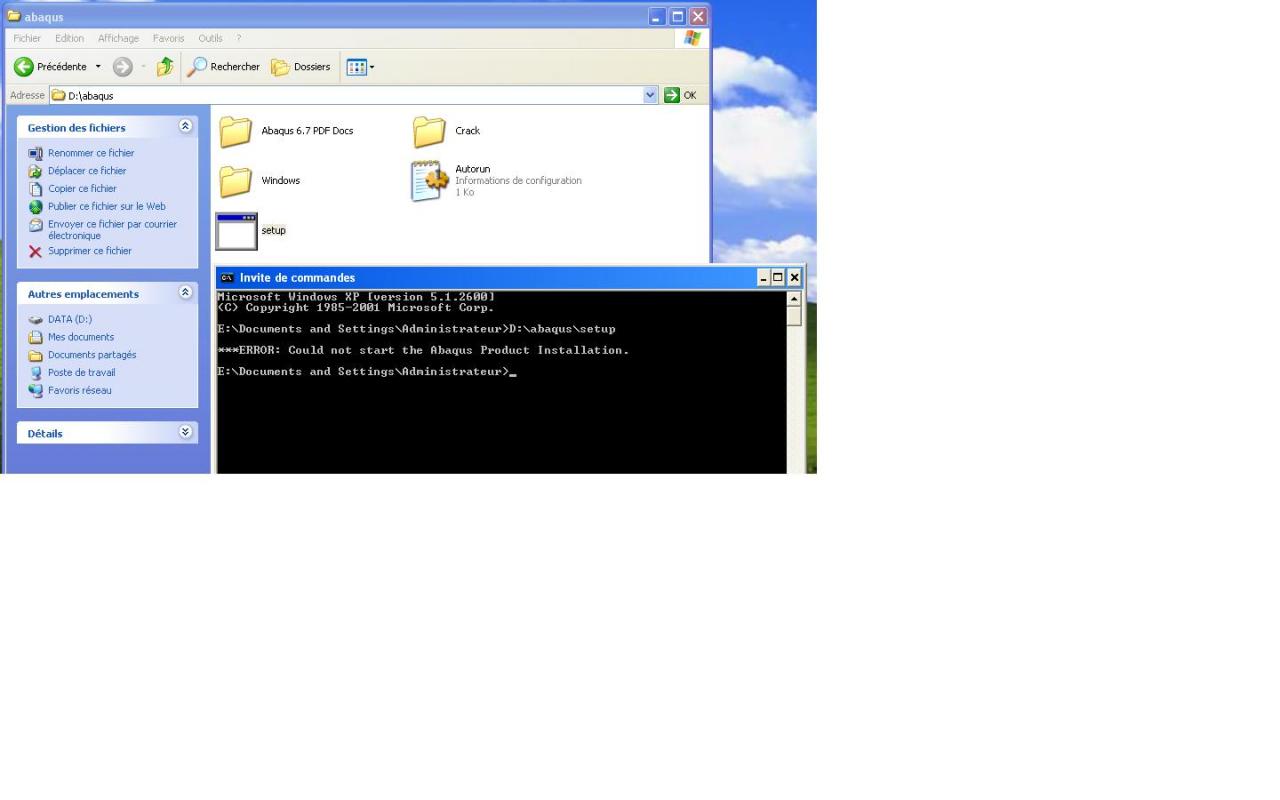Click the Abaqus 6.7 PDF Docs name
1280x800 pixels.
tap(307, 131)
